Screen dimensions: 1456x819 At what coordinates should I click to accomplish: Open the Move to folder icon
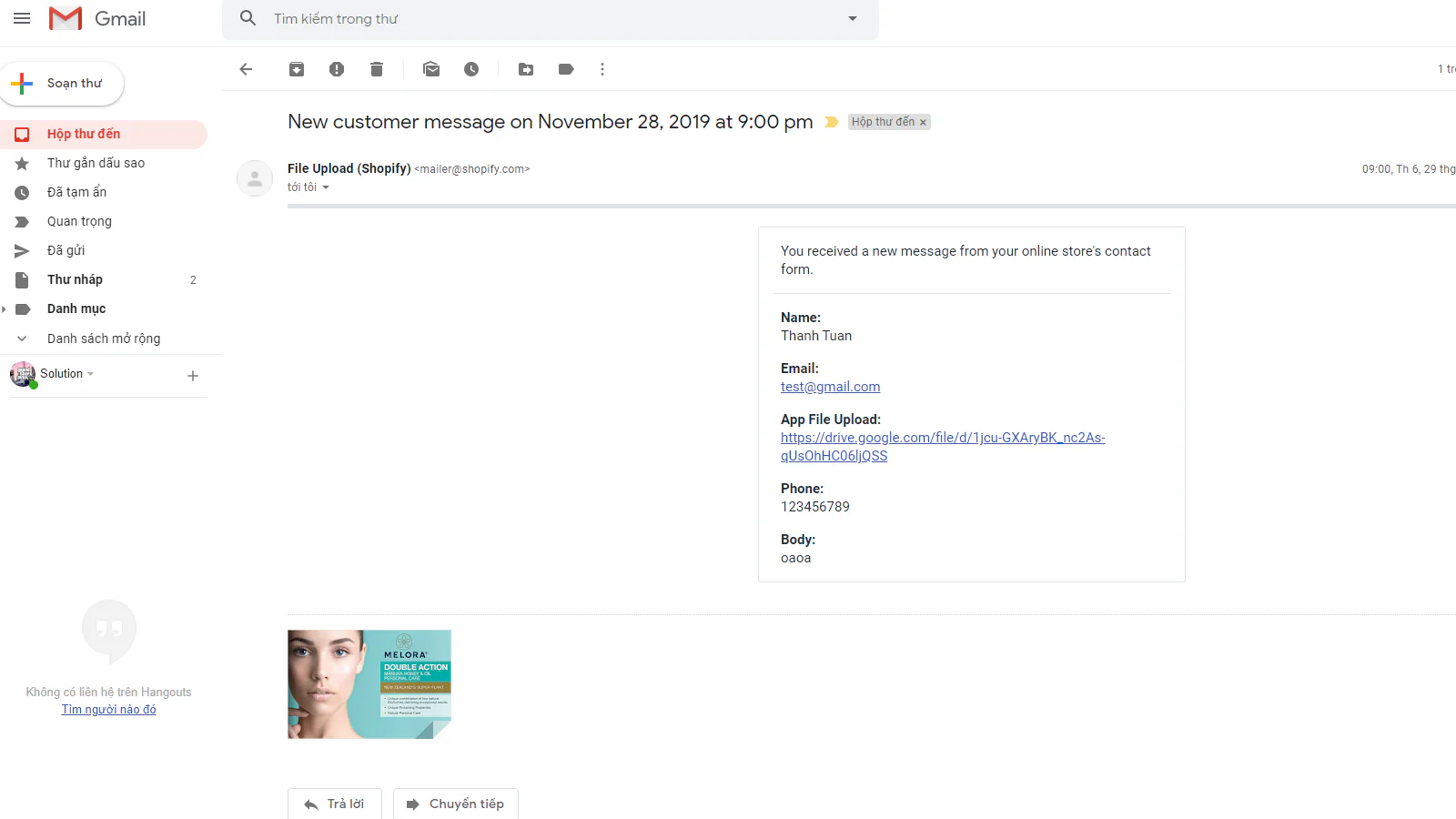526,69
